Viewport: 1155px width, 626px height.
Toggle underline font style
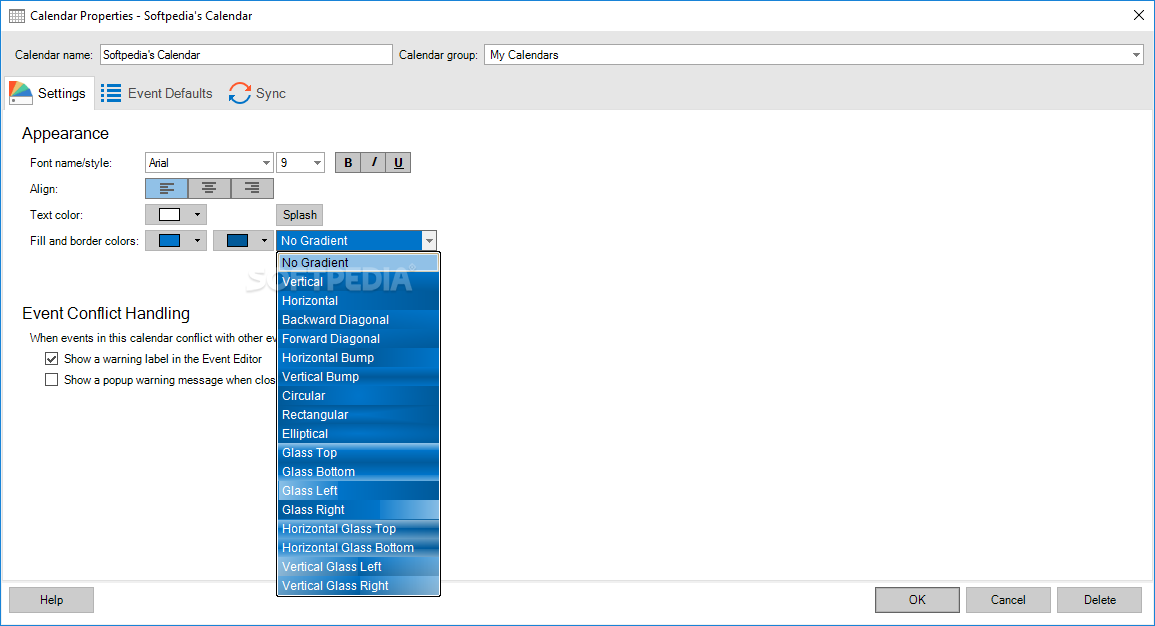[399, 163]
